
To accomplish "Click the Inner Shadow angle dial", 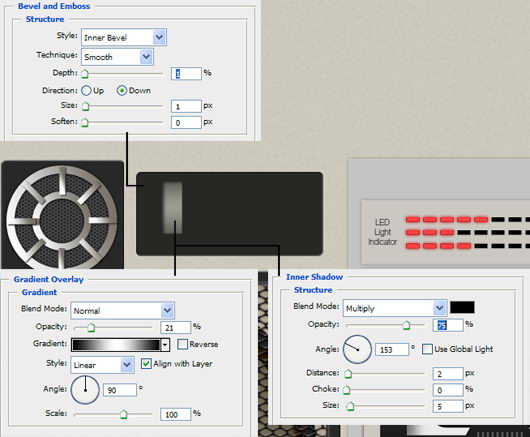I will [357, 349].
